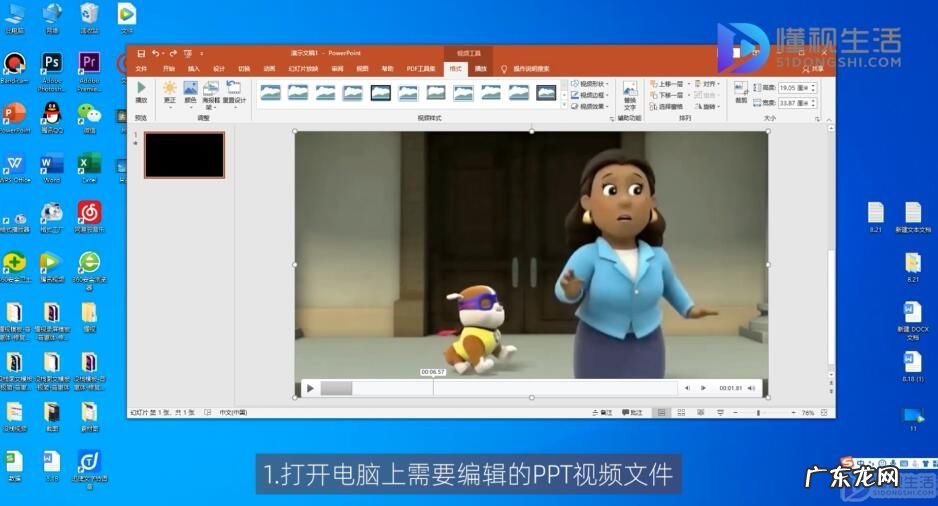
Task: Open 视频样式 group dialog launcher
Action: (x=611, y=119)
